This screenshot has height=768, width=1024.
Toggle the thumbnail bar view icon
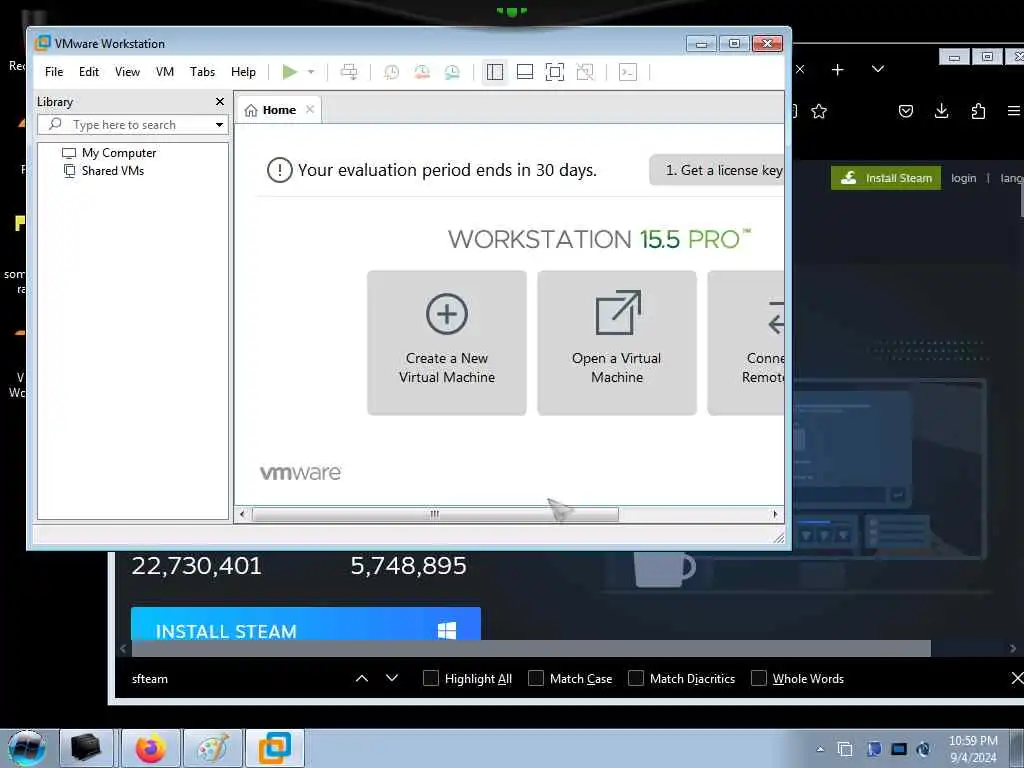[x=525, y=72]
